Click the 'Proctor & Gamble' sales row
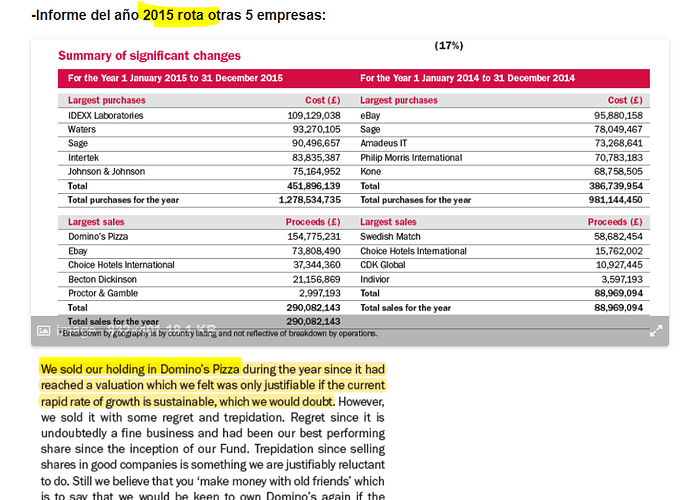The width and height of the screenshot is (689, 500). tap(199, 293)
